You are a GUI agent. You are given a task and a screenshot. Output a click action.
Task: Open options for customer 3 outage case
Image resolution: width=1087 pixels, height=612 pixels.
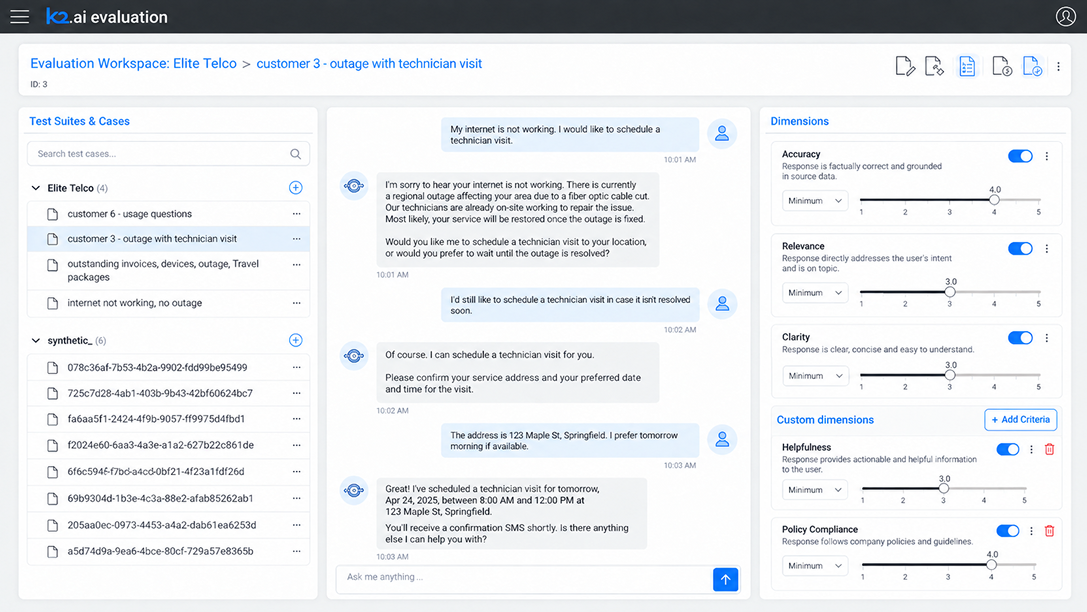pyautogui.click(x=297, y=239)
